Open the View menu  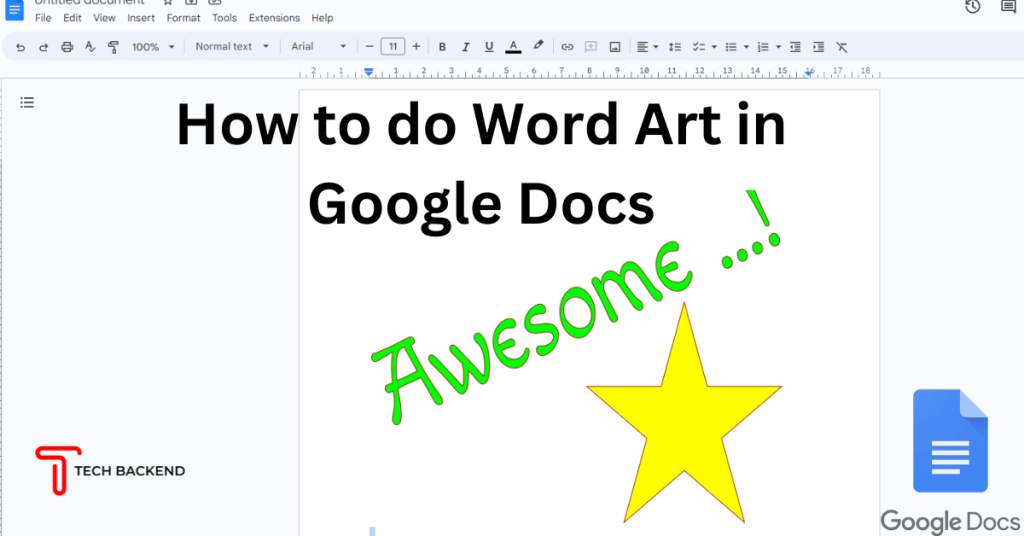[x=104, y=18]
